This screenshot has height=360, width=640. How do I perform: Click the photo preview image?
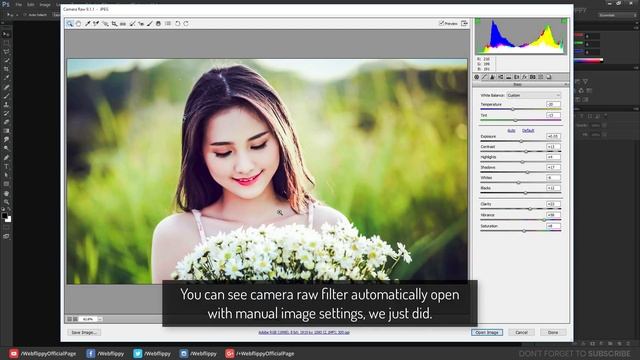267,171
